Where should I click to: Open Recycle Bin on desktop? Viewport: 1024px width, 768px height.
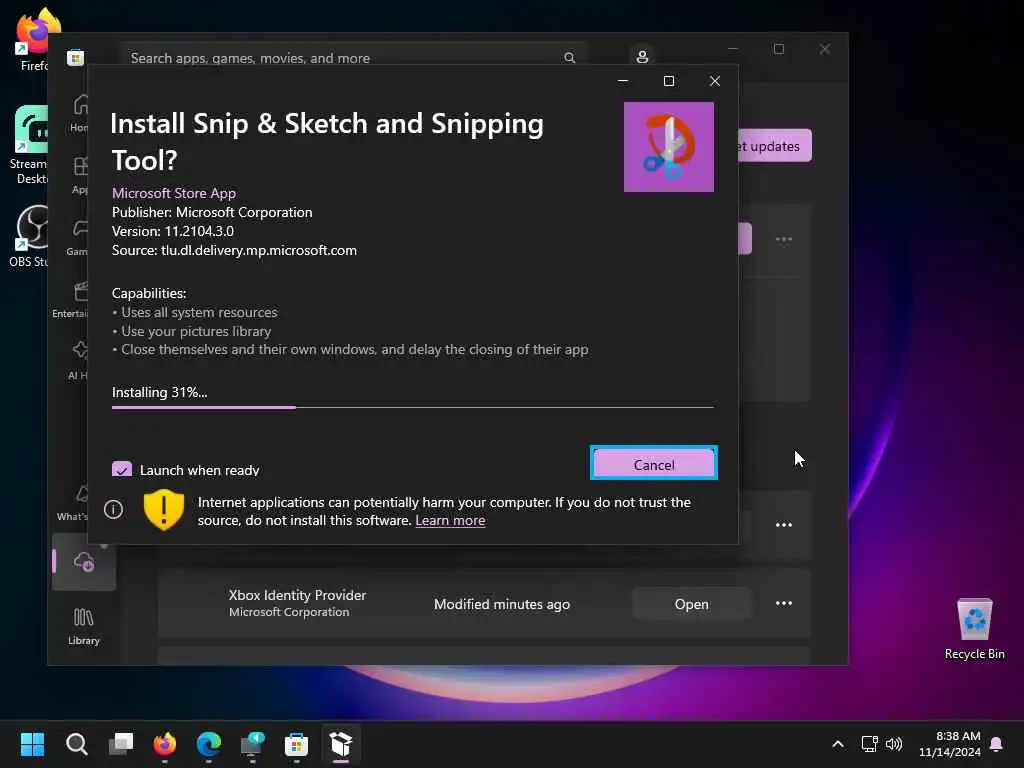[974, 630]
